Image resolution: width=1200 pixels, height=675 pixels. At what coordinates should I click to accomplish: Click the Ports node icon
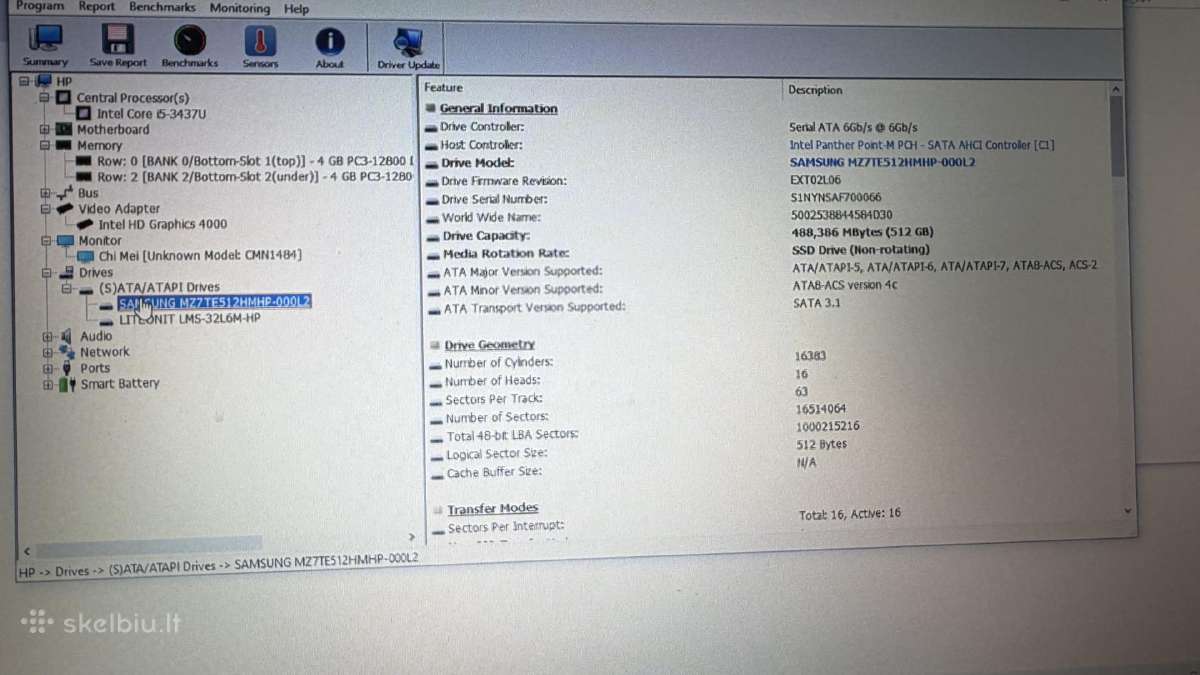[67, 368]
